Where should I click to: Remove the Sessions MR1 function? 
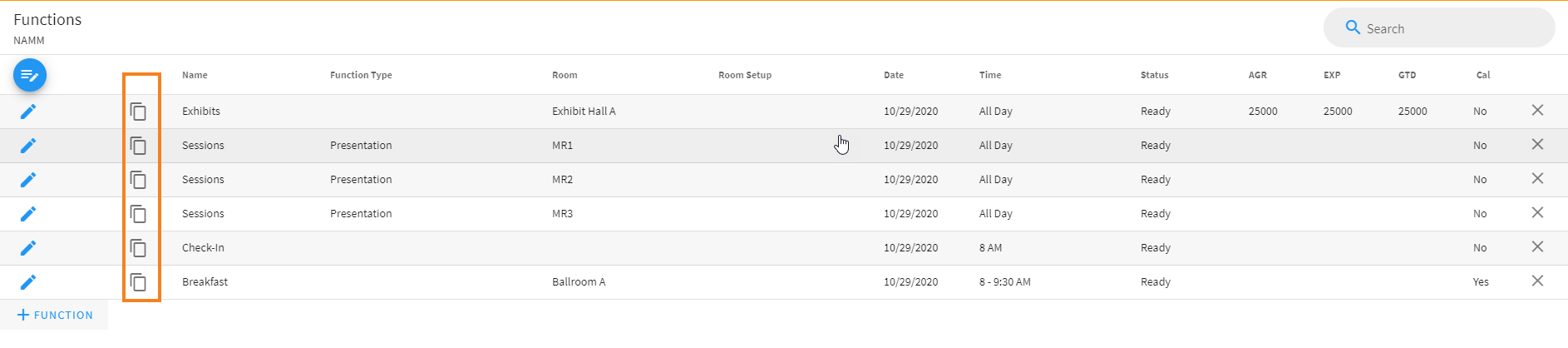click(1537, 144)
